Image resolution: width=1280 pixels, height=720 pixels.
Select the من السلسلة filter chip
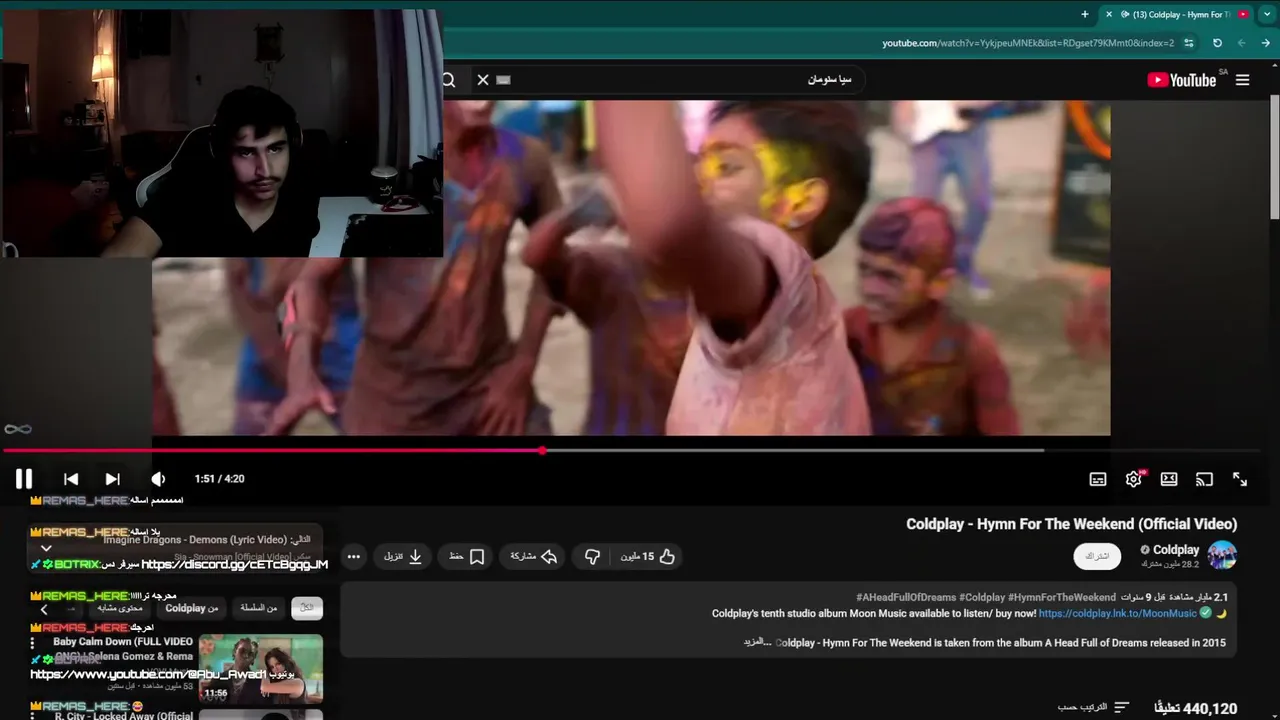[259, 607]
